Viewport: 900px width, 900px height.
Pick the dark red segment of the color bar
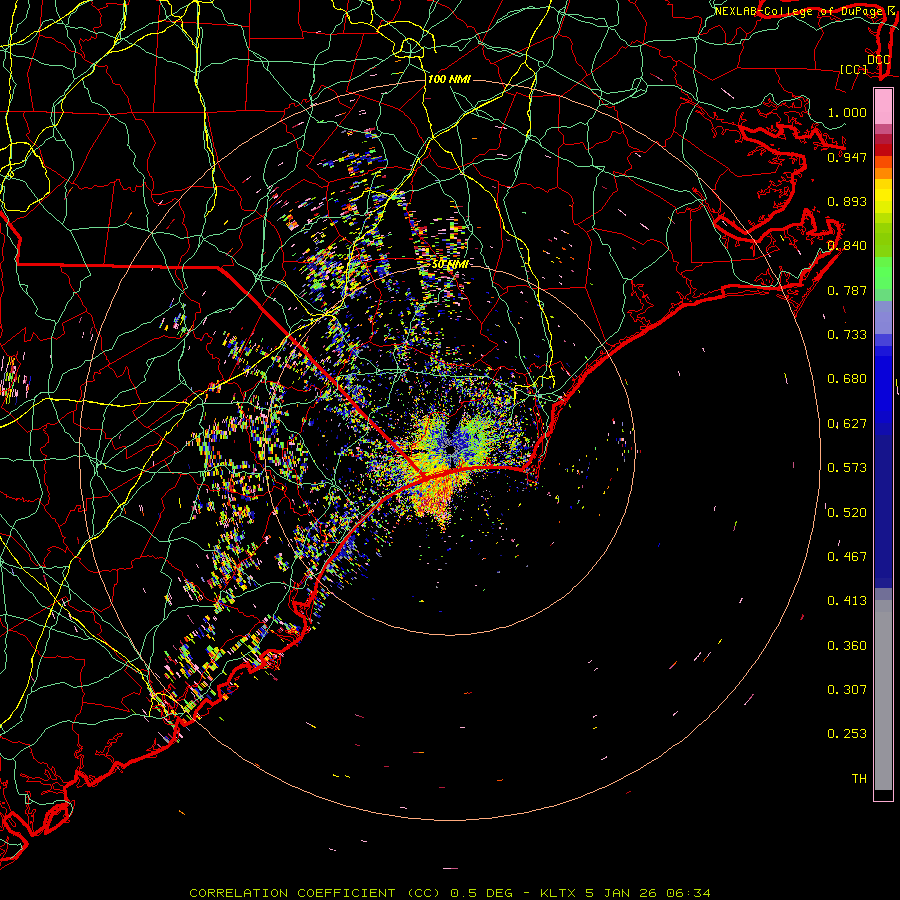pyautogui.click(x=883, y=149)
